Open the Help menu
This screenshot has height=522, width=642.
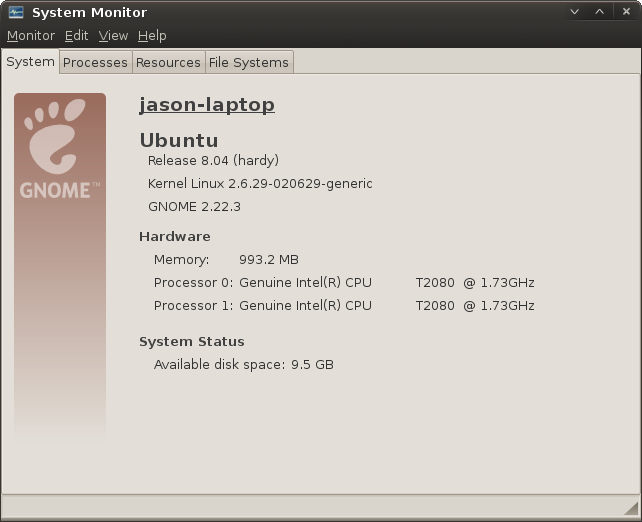point(152,36)
